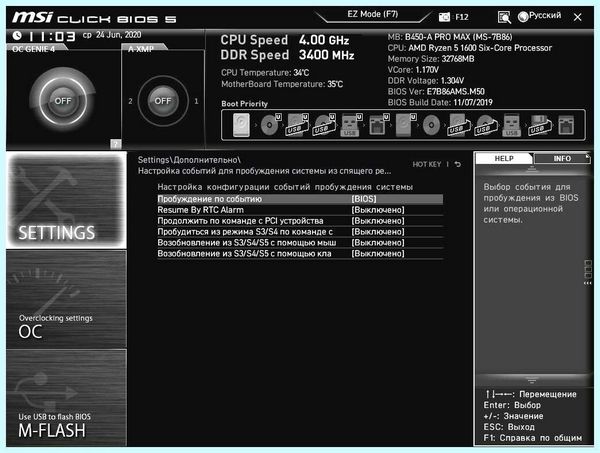Switch to the HELP tab
The height and width of the screenshot is (453, 600).
pos(504,158)
